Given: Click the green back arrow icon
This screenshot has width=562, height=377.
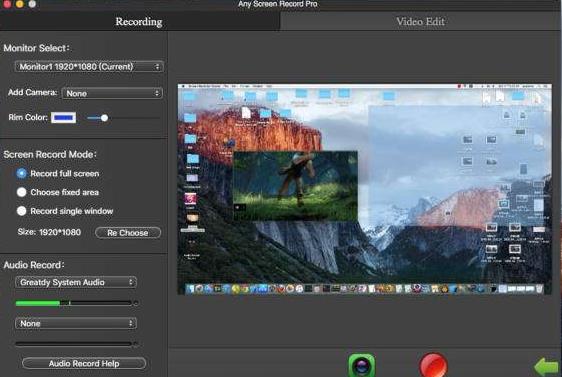Looking at the screenshot, I should point(547,367).
